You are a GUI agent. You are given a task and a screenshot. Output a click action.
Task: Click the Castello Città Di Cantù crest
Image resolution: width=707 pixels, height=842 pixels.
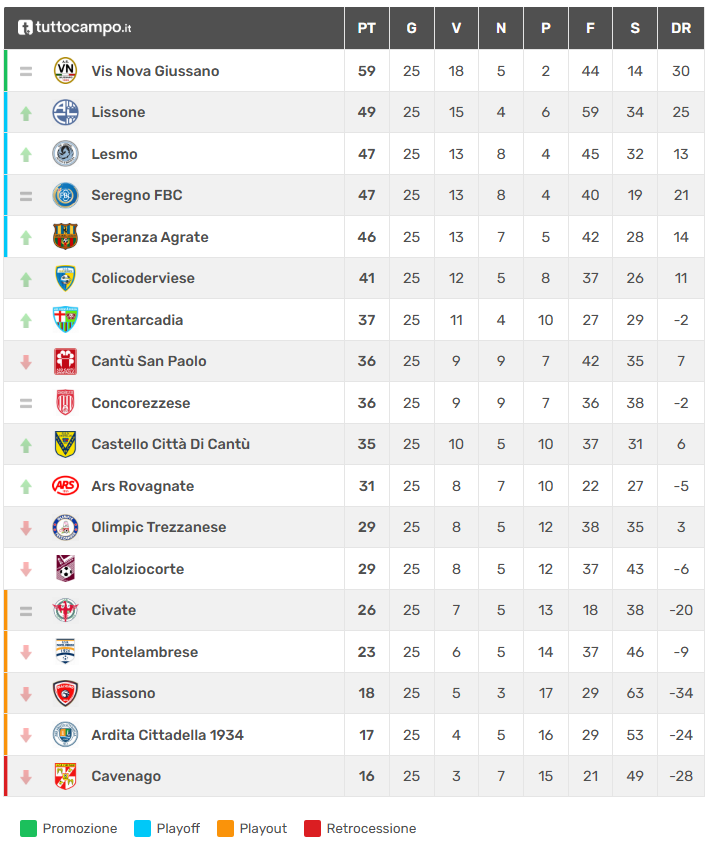click(x=65, y=444)
